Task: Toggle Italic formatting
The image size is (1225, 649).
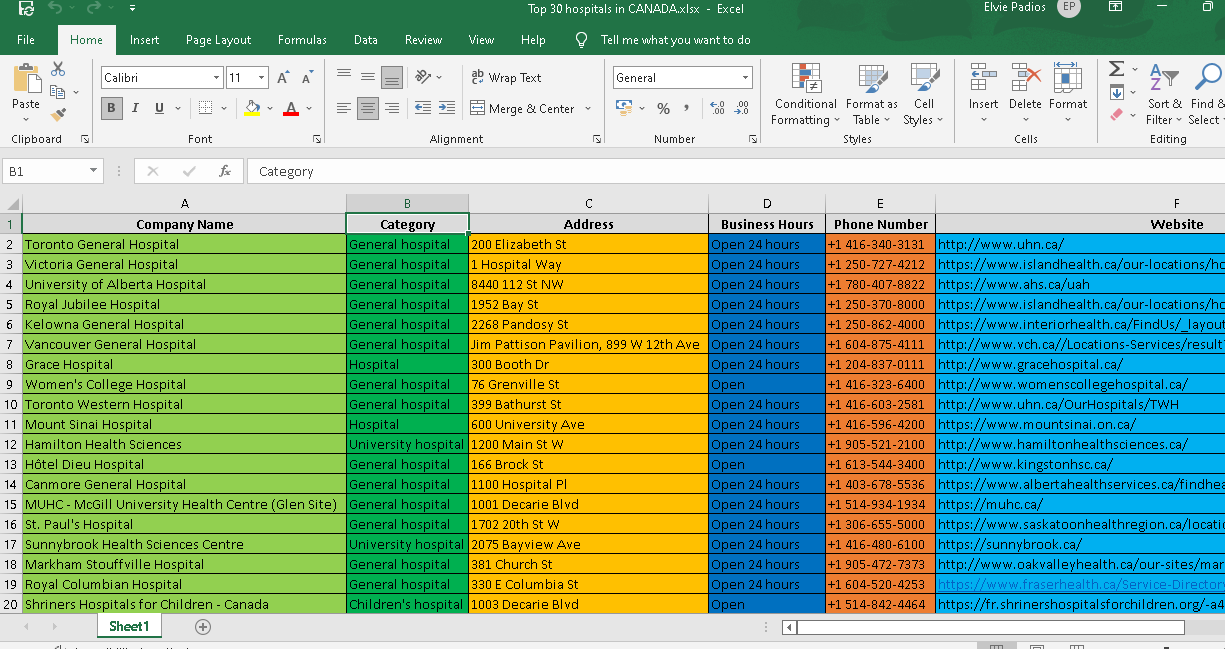Action: click(x=135, y=108)
